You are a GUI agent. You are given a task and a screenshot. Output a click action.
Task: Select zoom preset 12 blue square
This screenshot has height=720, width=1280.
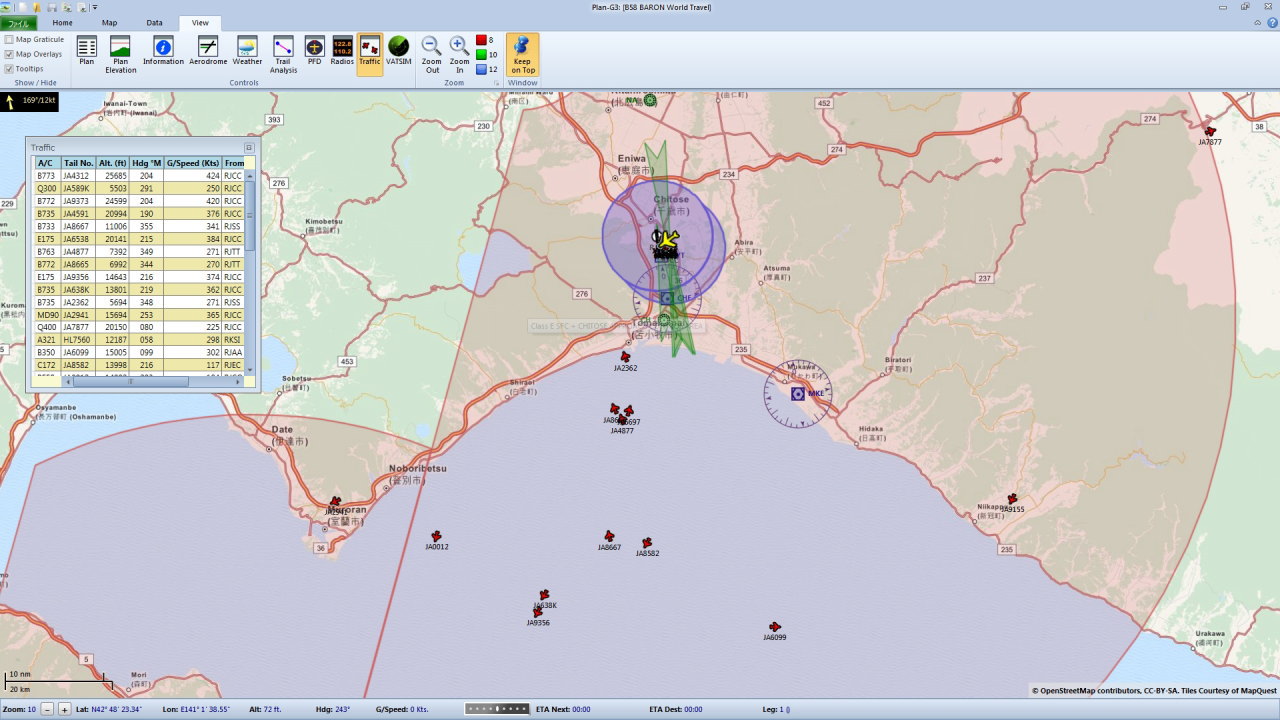[x=487, y=69]
